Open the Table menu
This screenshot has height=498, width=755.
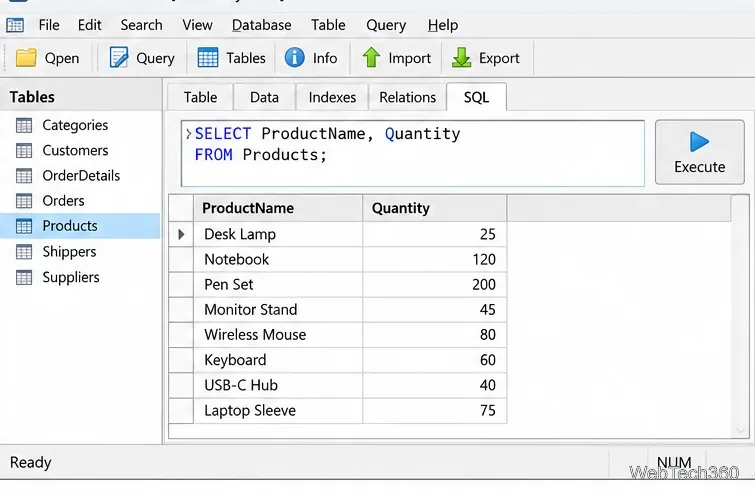click(328, 25)
